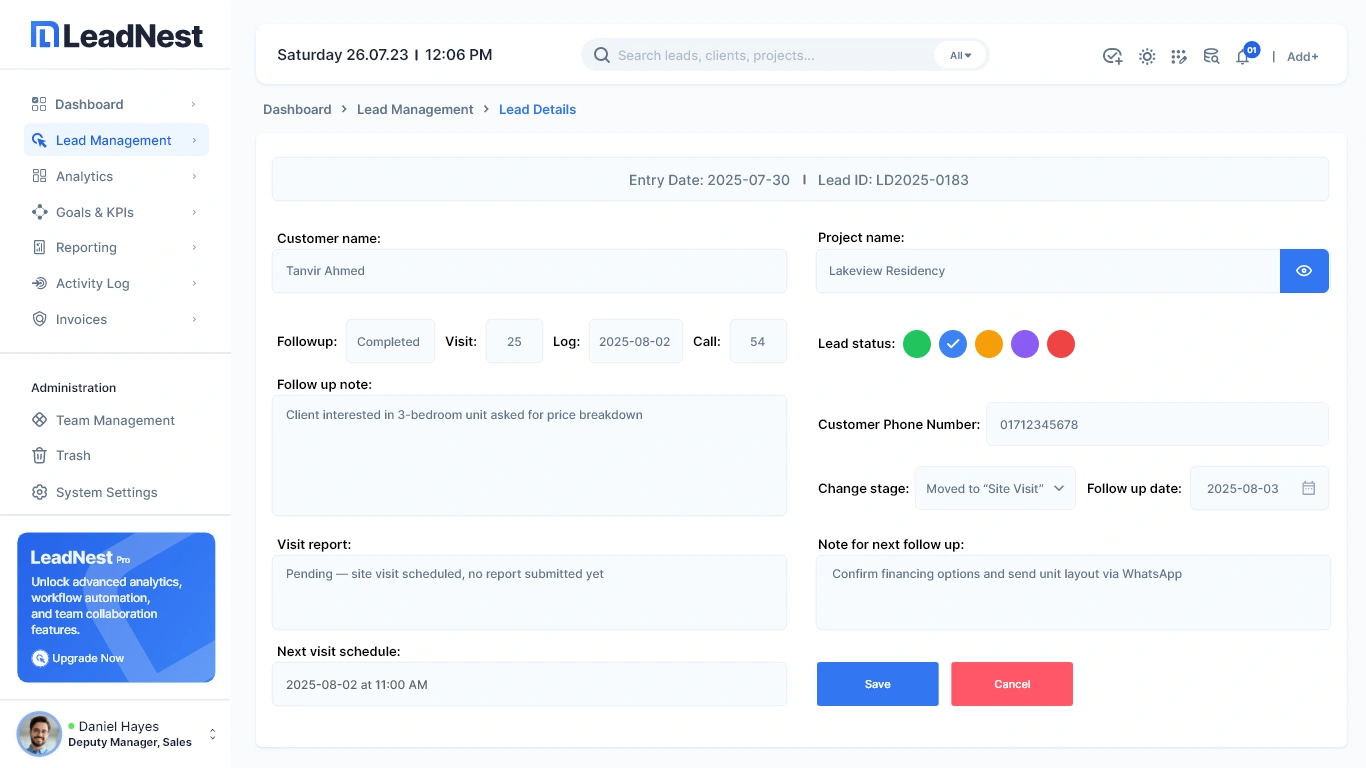1366x768 pixels.
Task: Open Team Management in Administration
Action: click(x=116, y=420)
